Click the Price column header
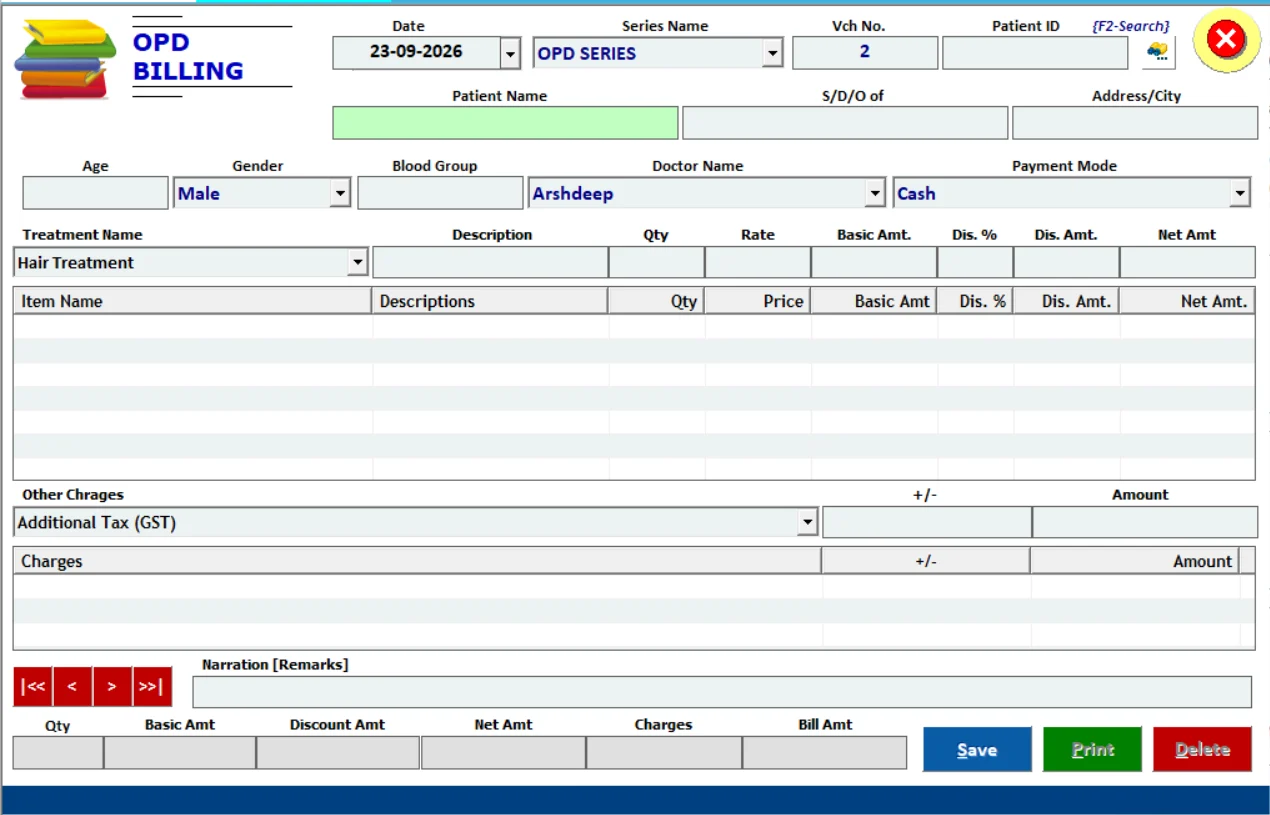This screenshot has width=1270, height=815. click(x=757, y=301)
